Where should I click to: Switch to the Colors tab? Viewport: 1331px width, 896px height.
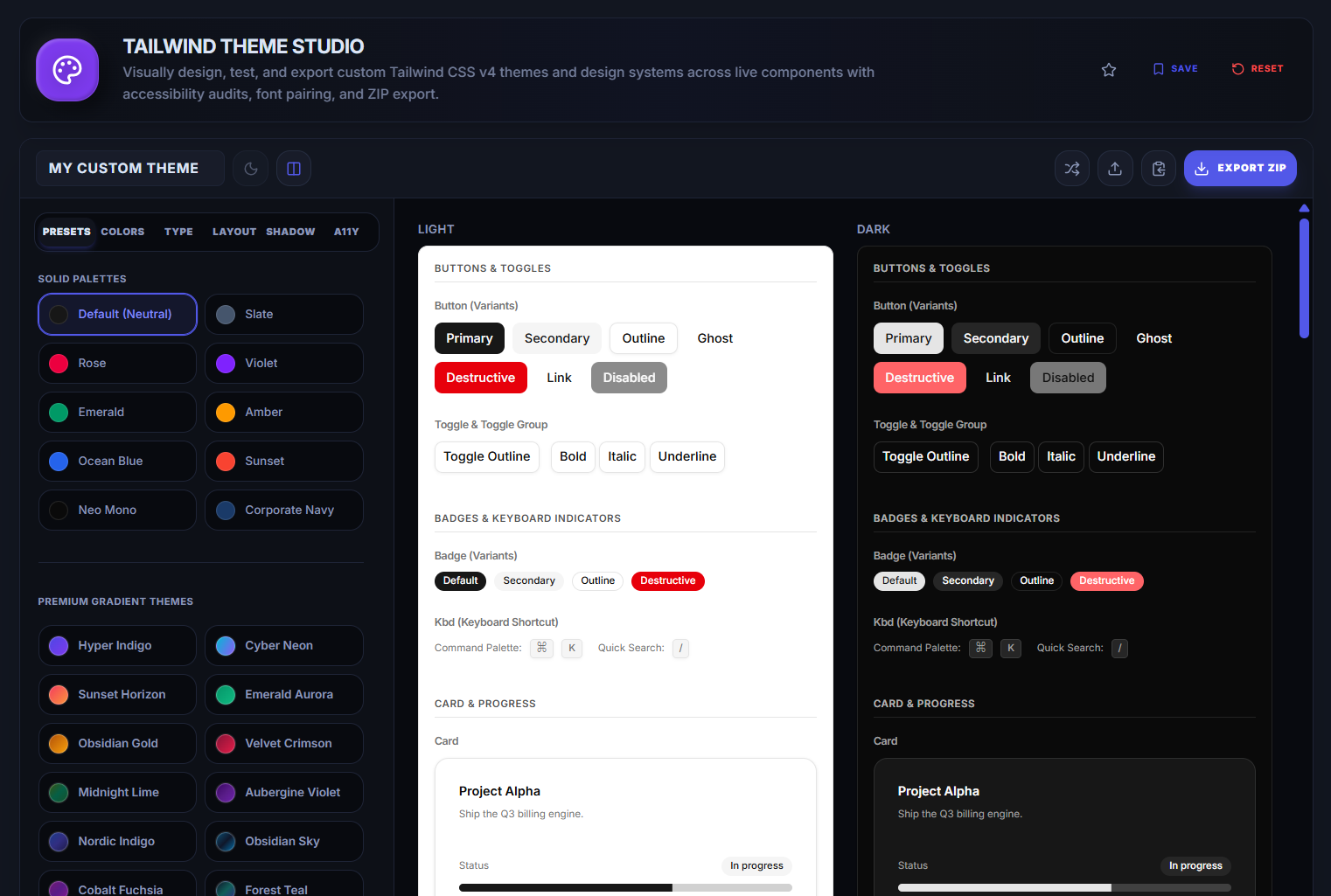coord(122,233)
